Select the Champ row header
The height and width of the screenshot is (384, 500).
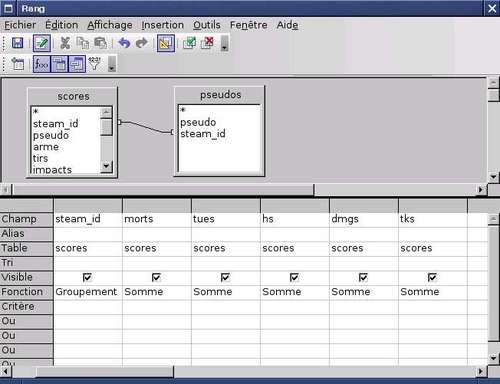click(x=26, y=219)
